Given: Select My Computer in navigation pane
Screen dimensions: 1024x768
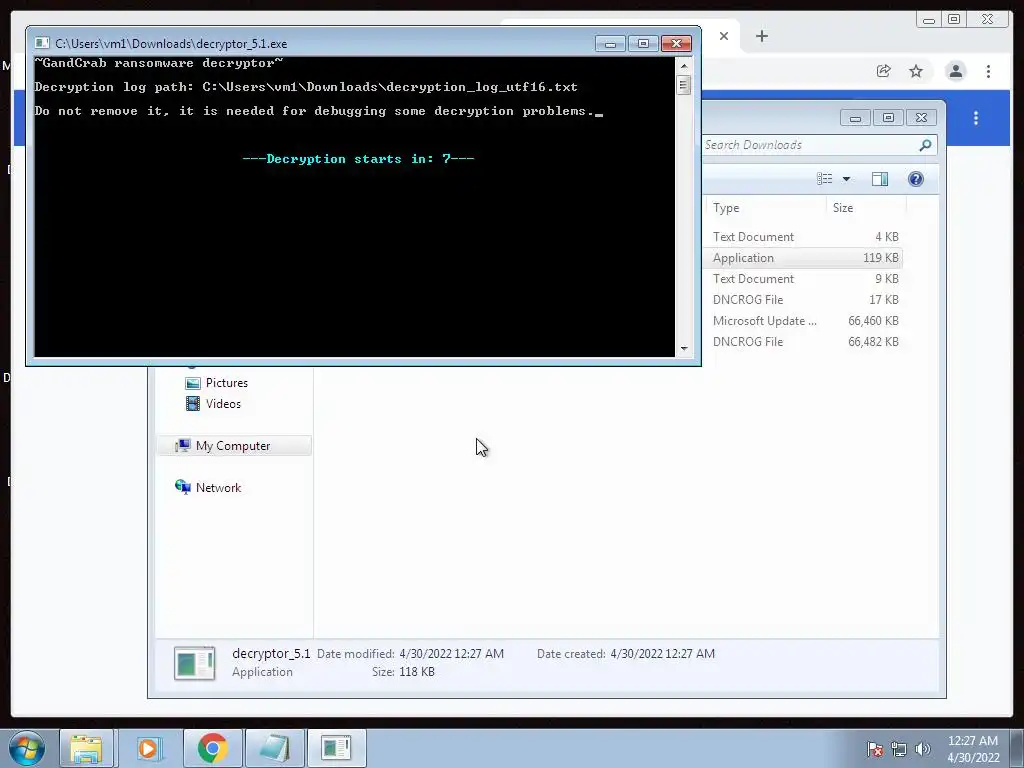Looking at the screenshot, I should pos(233,446).
